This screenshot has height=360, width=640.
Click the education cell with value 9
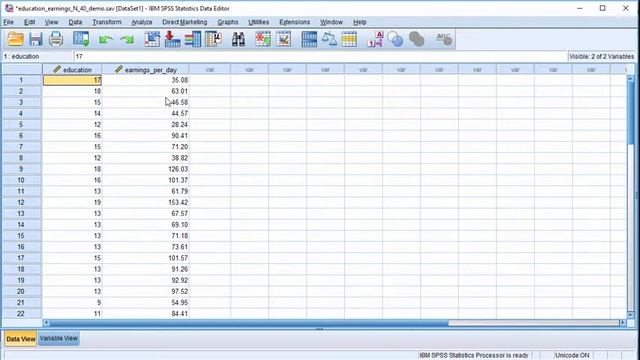[72, 302]
